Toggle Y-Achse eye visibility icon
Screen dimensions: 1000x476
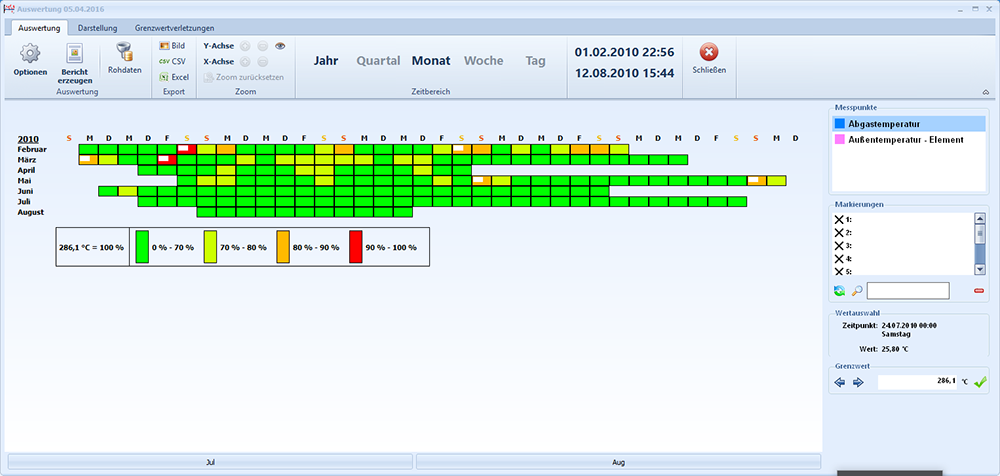click(x=280, y=46)
